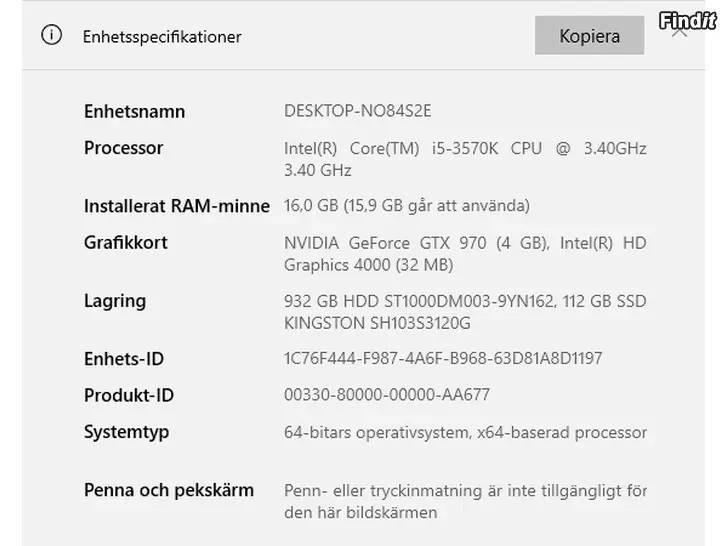
Task: Click the Findit watermark logo
Action: coord(687,21)
